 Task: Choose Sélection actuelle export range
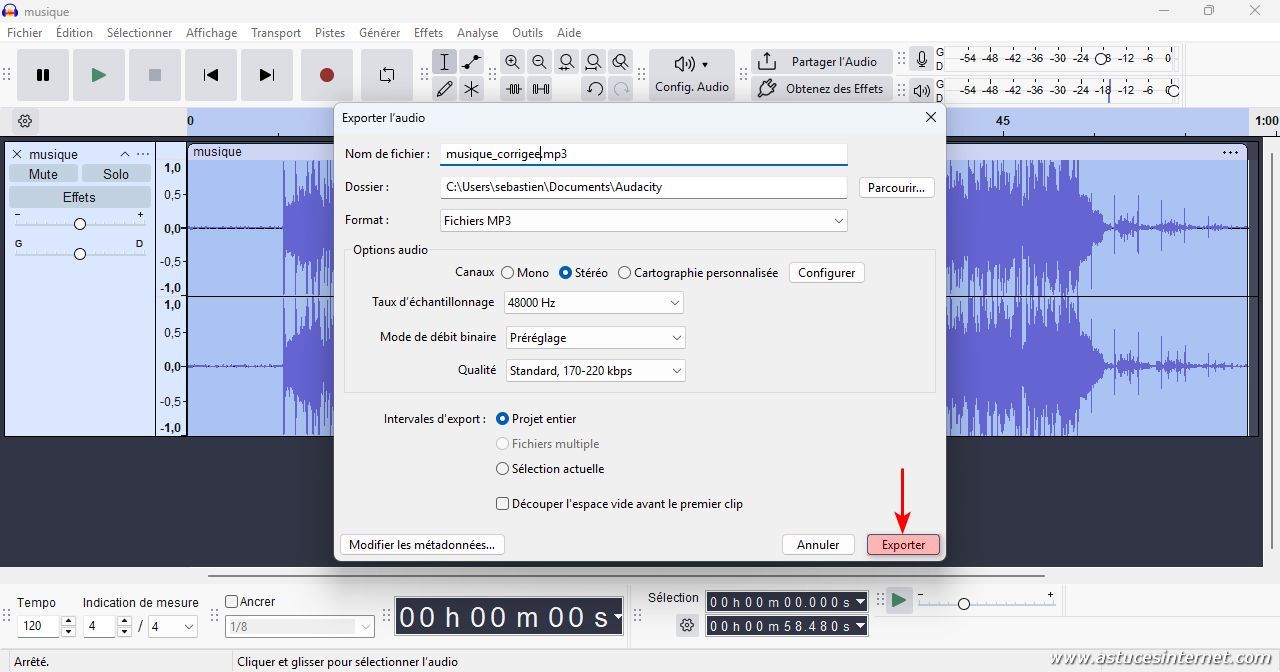pos(503,469)
